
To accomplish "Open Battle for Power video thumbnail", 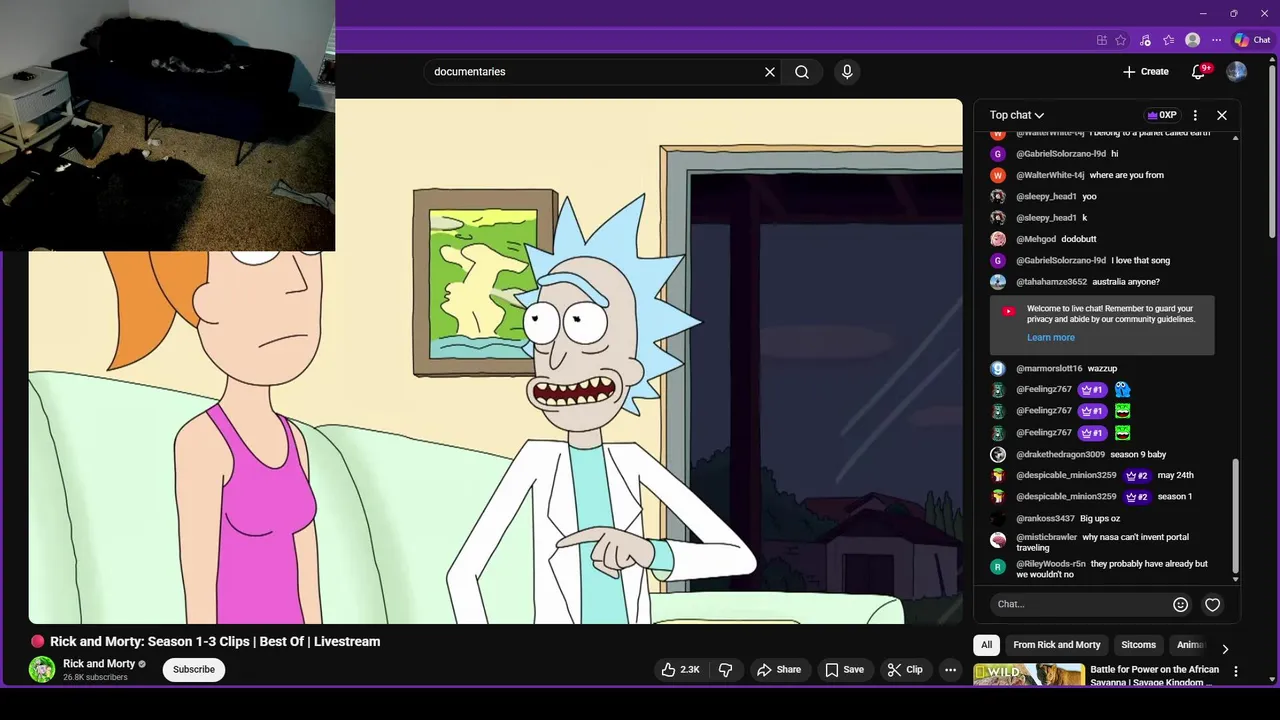I will coord(1029,674).
